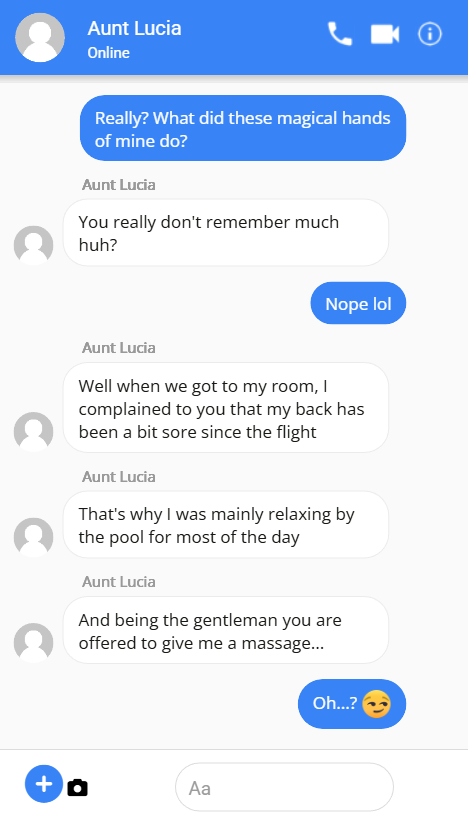Click the 'Aa' message input field
This screenshot has height=823, width=468.
(284, 787)
